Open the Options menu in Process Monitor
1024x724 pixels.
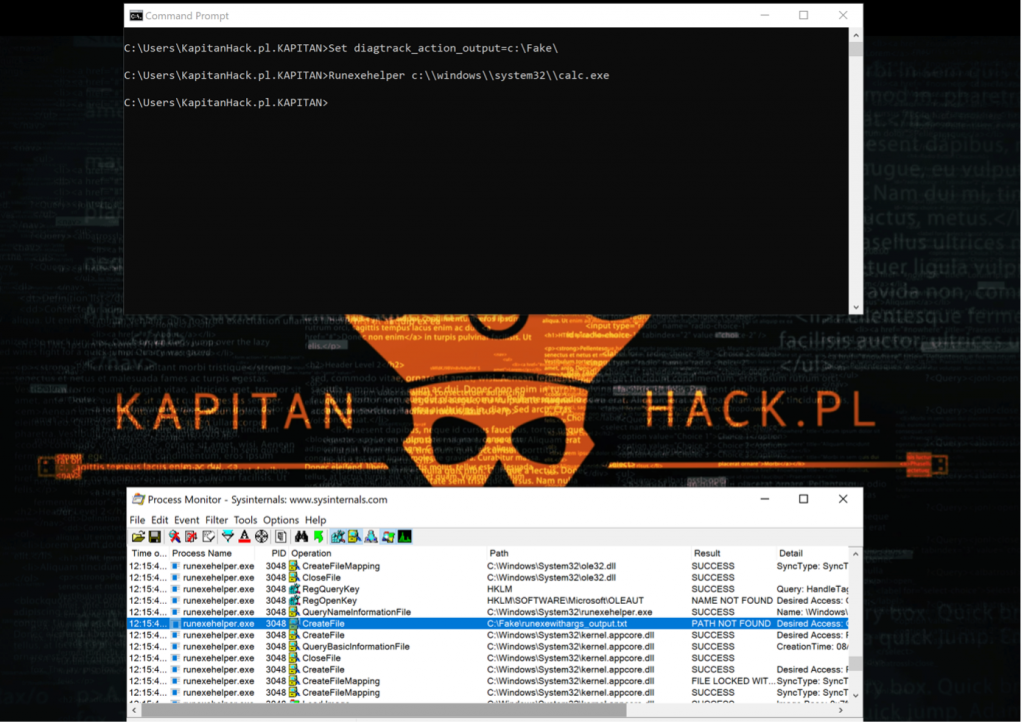tap(281, 520)
